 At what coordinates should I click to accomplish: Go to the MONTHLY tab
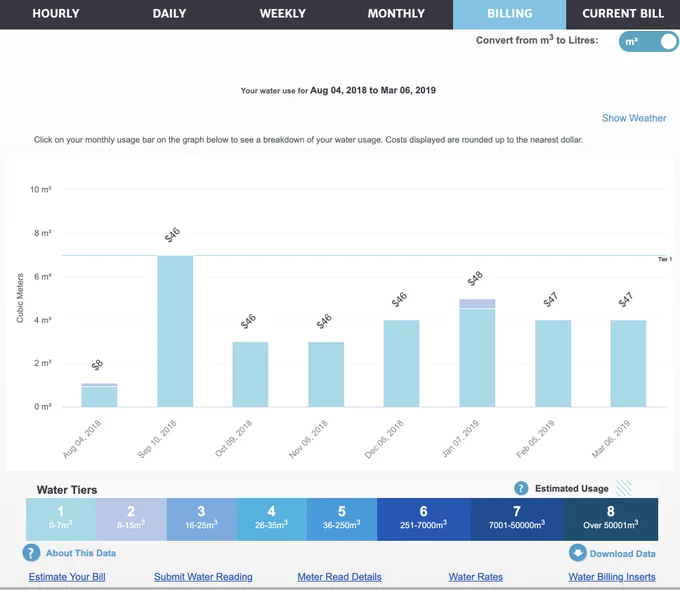[396, 14]
